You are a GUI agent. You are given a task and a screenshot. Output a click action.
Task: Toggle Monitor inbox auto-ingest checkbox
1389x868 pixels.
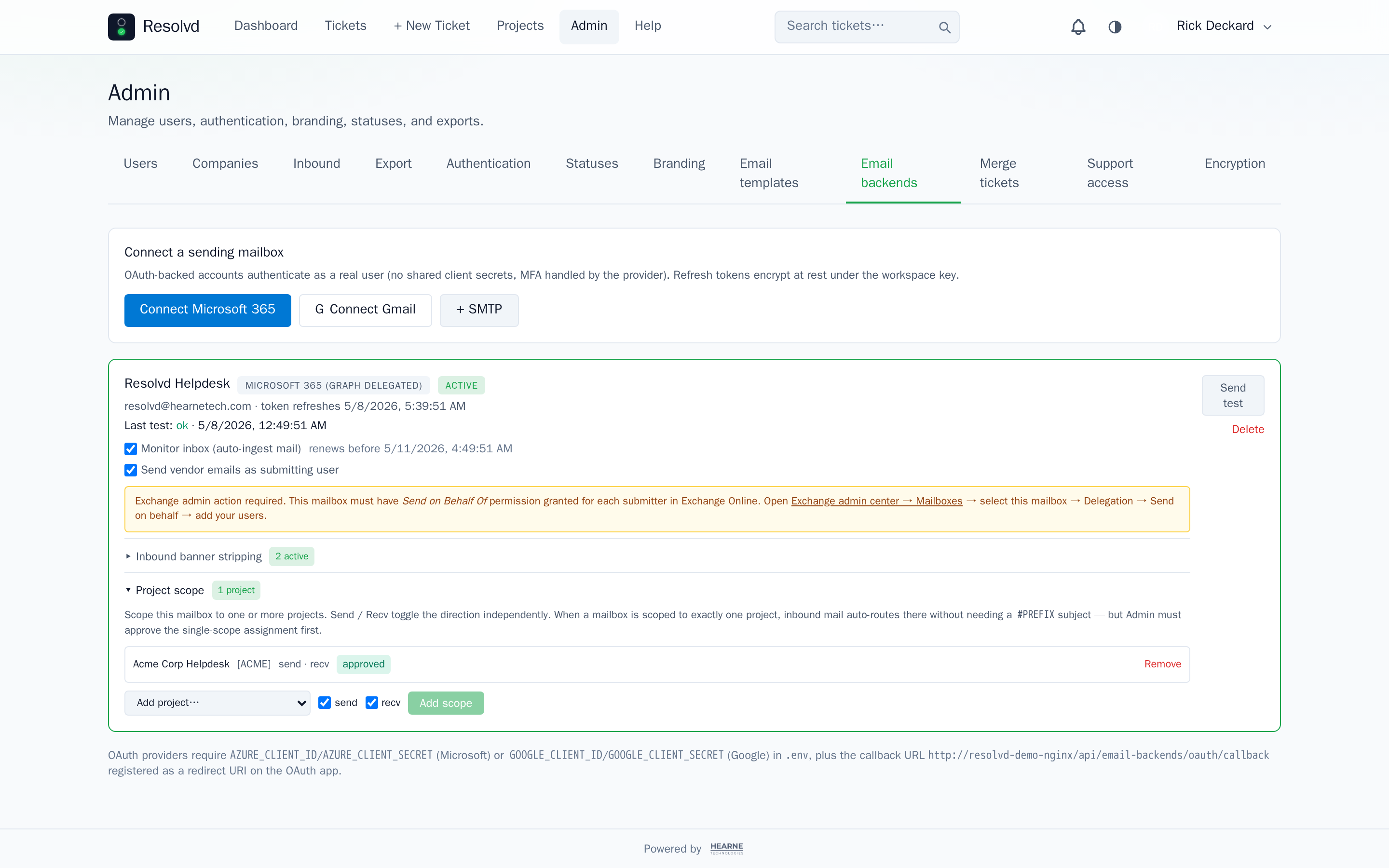point(131,449)
